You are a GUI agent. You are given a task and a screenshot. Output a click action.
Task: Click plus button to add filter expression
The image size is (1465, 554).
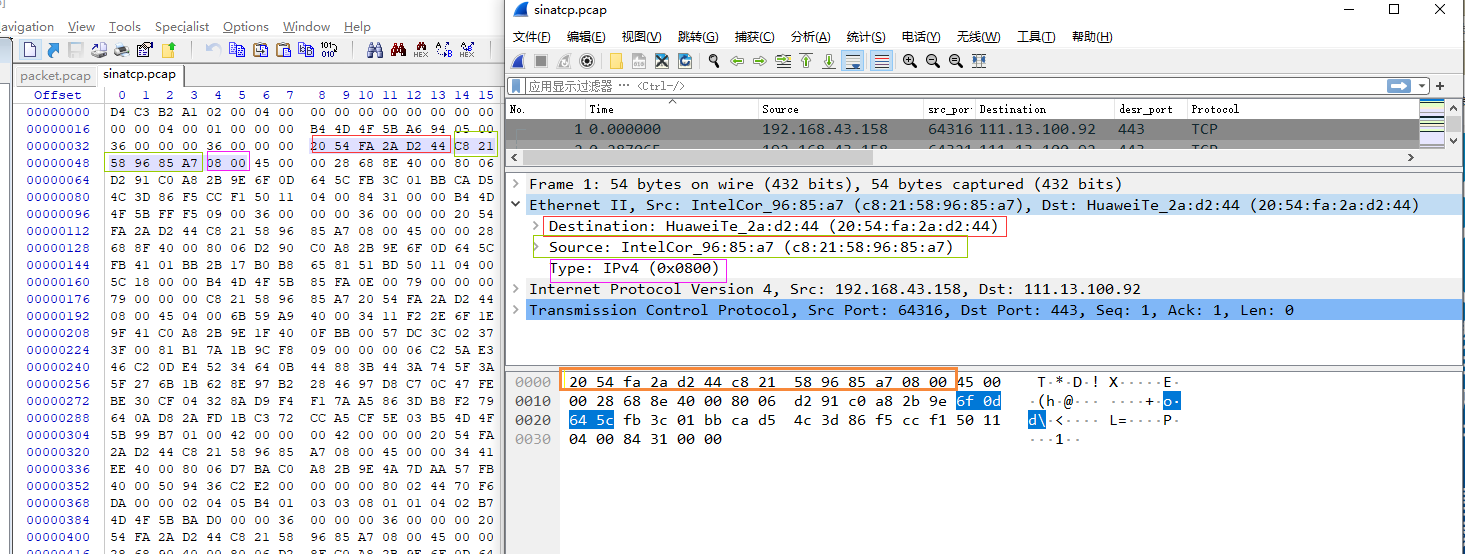point(1441,86)
